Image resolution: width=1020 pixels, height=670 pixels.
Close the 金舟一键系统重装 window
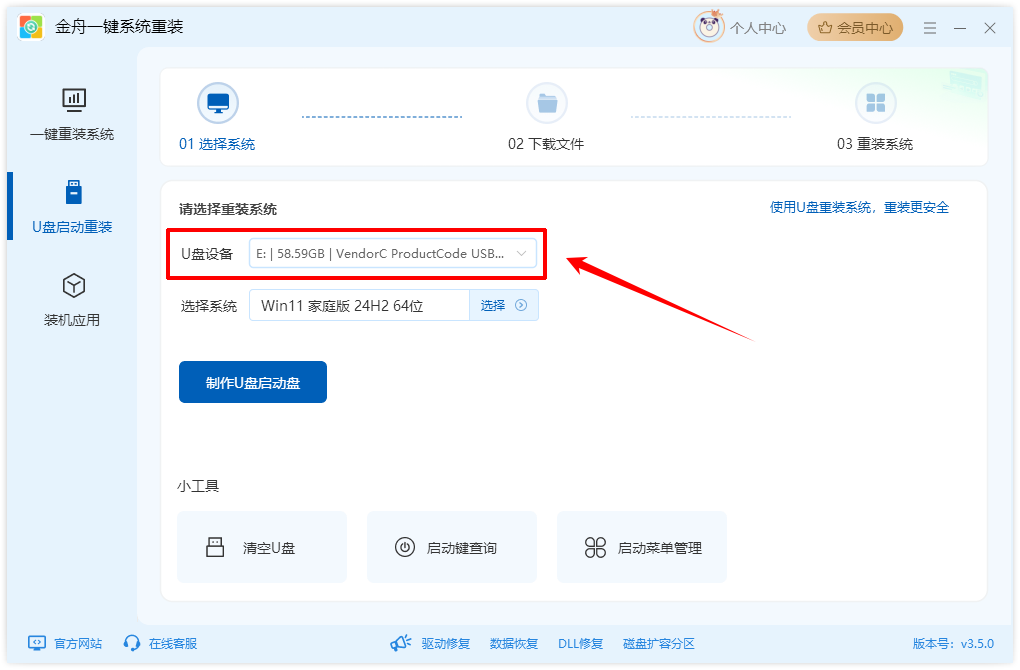point(990,27)
